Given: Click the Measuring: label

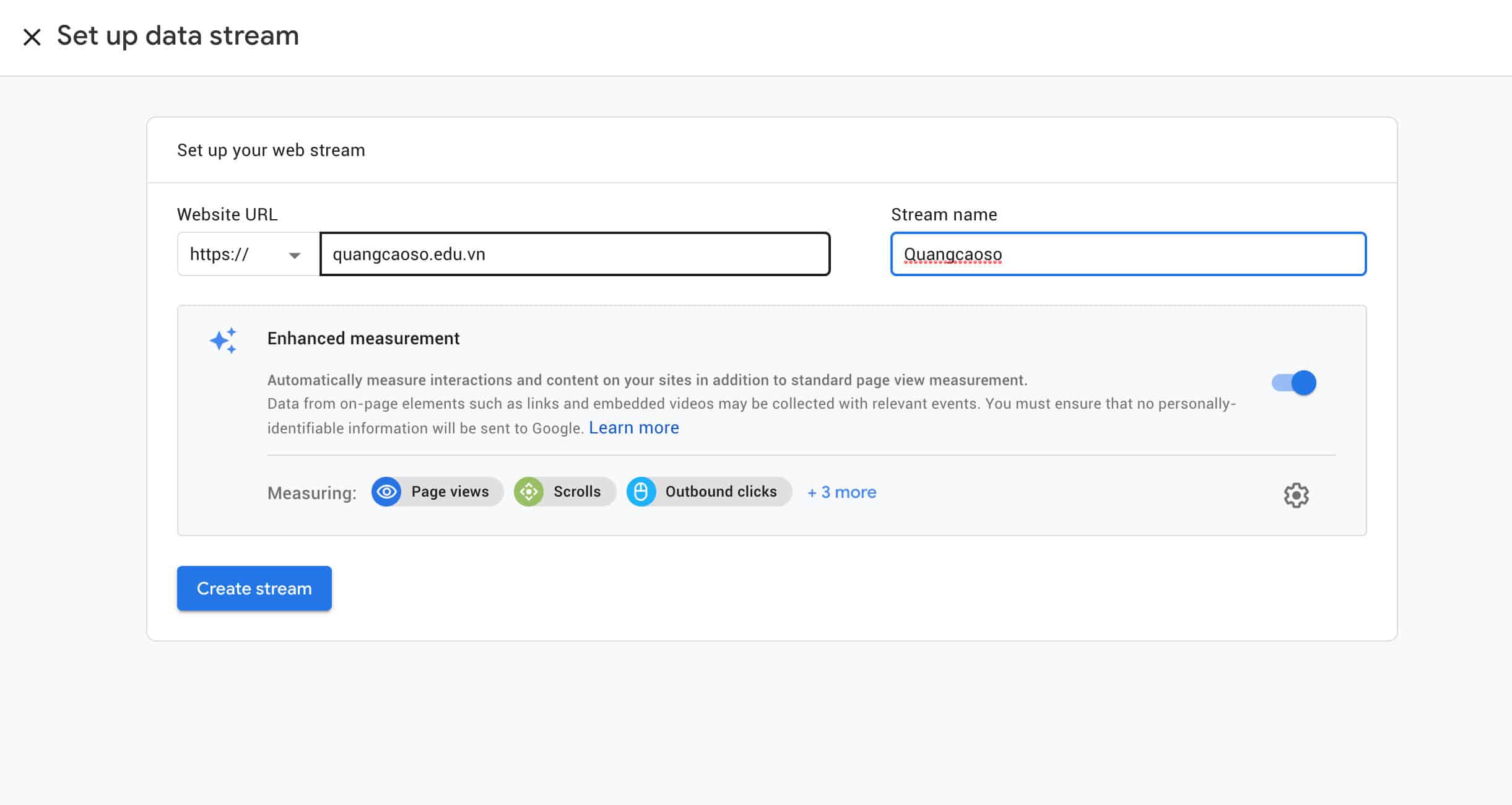Looking at the screenshot, I should pyautogui.click(x=312, y=493).
